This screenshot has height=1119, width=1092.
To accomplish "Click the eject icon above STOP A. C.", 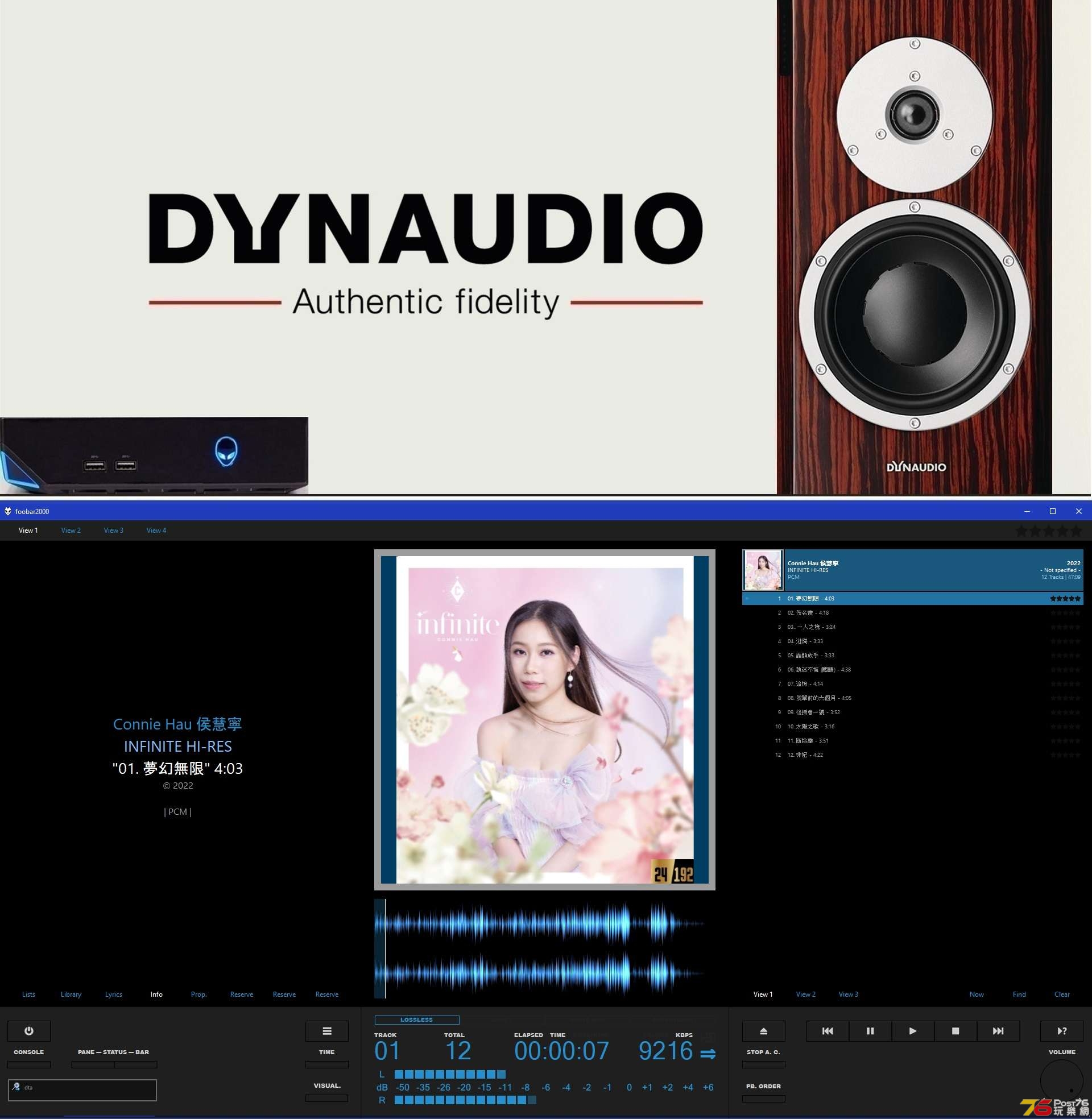I will point(763,1031).
